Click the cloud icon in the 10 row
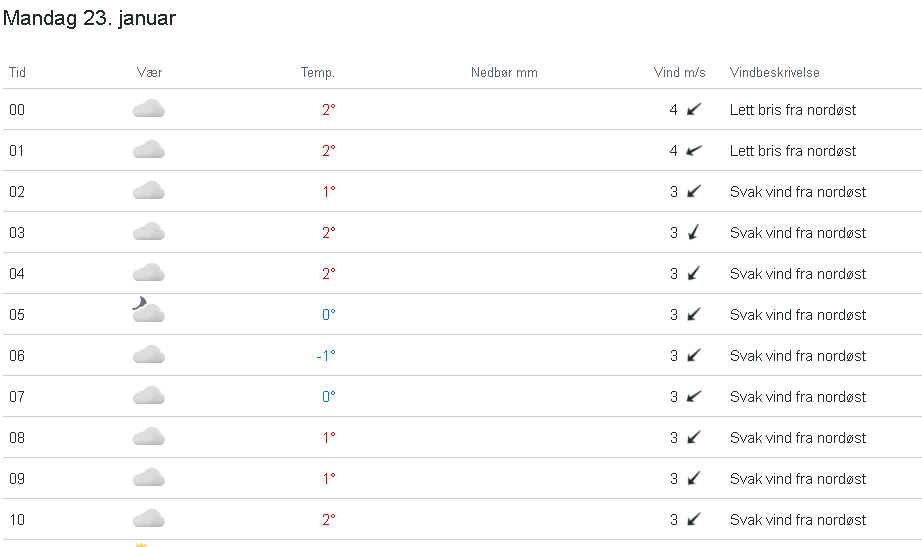Screen dimensions: 922x547 149,519
